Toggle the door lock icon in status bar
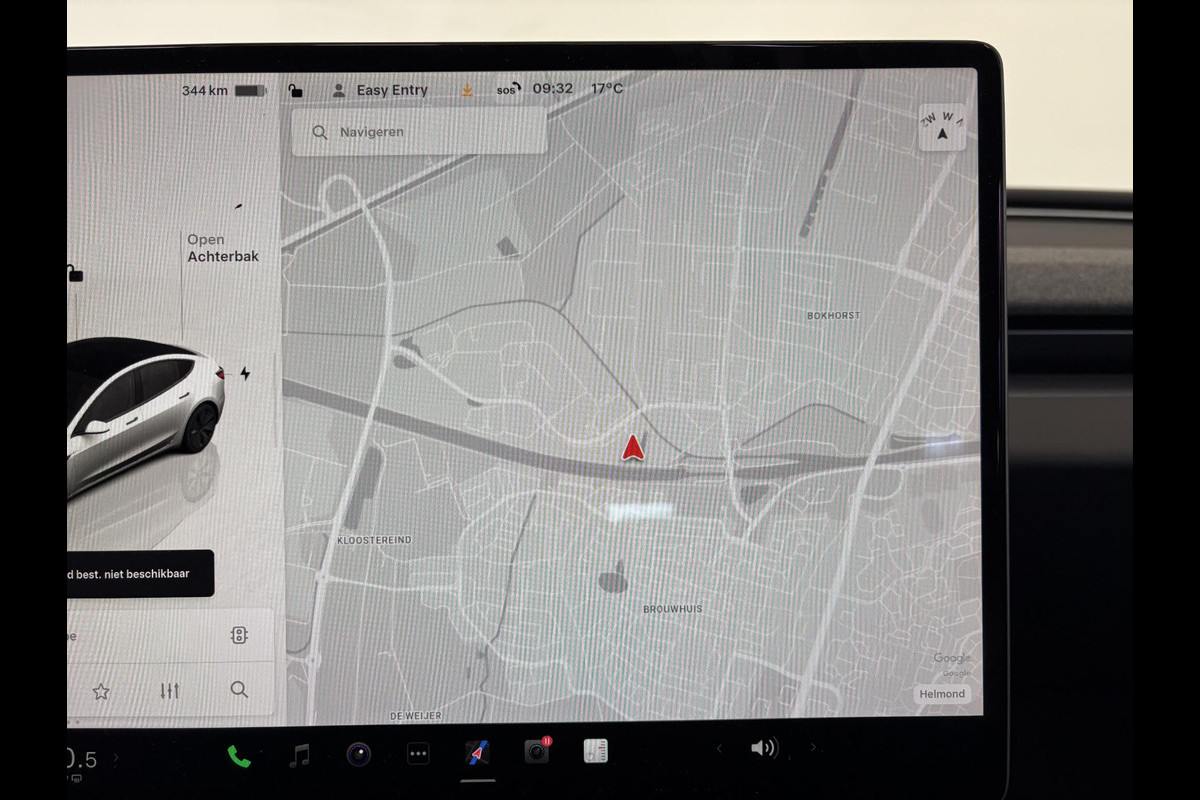 pyautogui.click(x=295, y=90)
